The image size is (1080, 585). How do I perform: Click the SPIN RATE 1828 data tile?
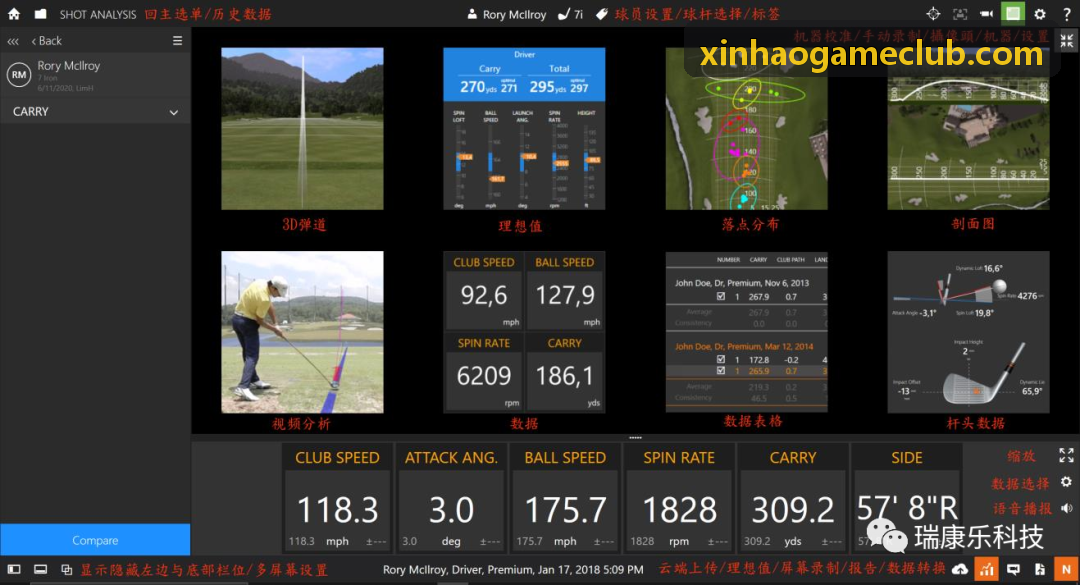pyautogui.click(x=679, y=499)
